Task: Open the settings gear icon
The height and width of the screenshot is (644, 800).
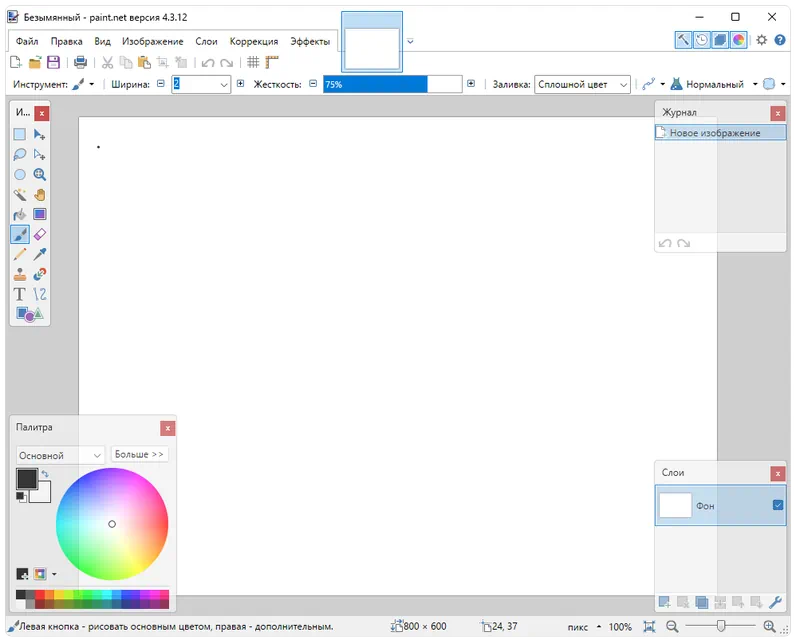Action: tap(762, 40)
